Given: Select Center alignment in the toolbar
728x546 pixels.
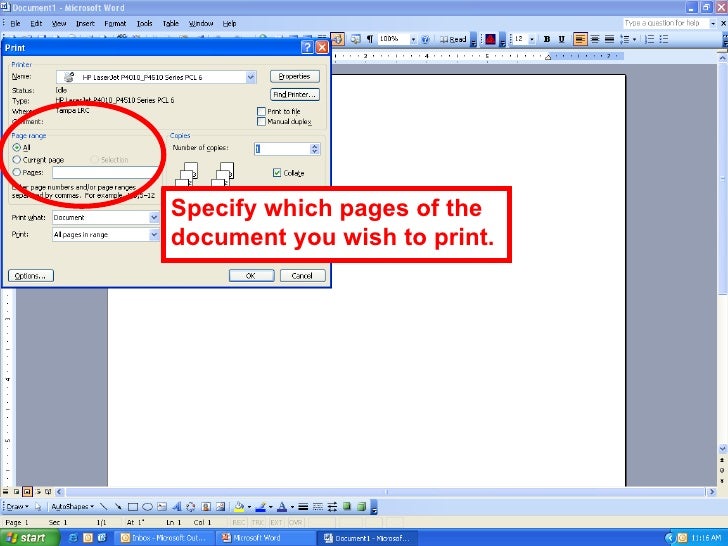Looking at the screenshot, I should point(595,39).
